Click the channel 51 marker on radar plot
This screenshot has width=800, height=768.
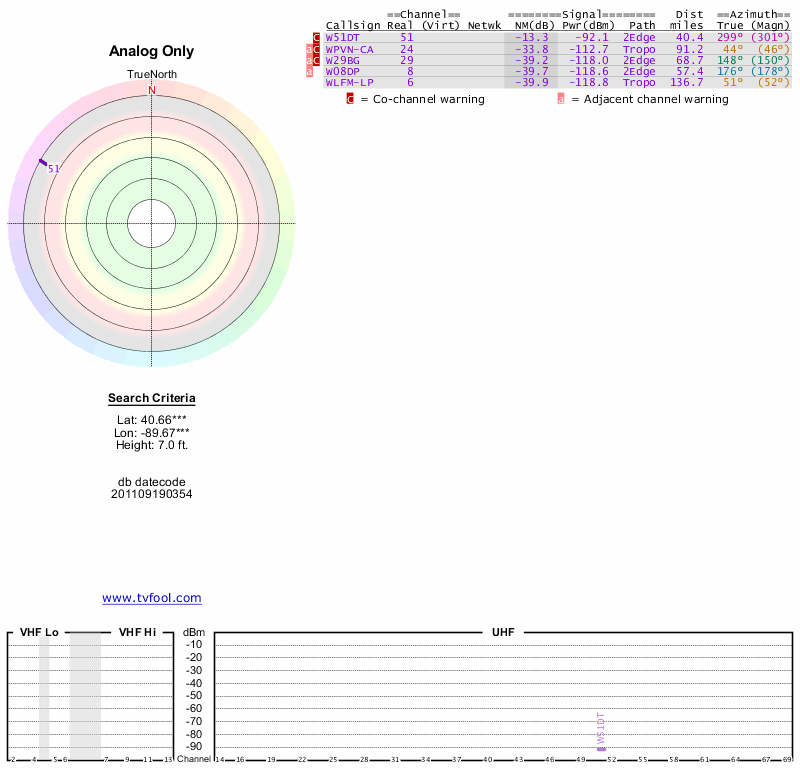43,163
